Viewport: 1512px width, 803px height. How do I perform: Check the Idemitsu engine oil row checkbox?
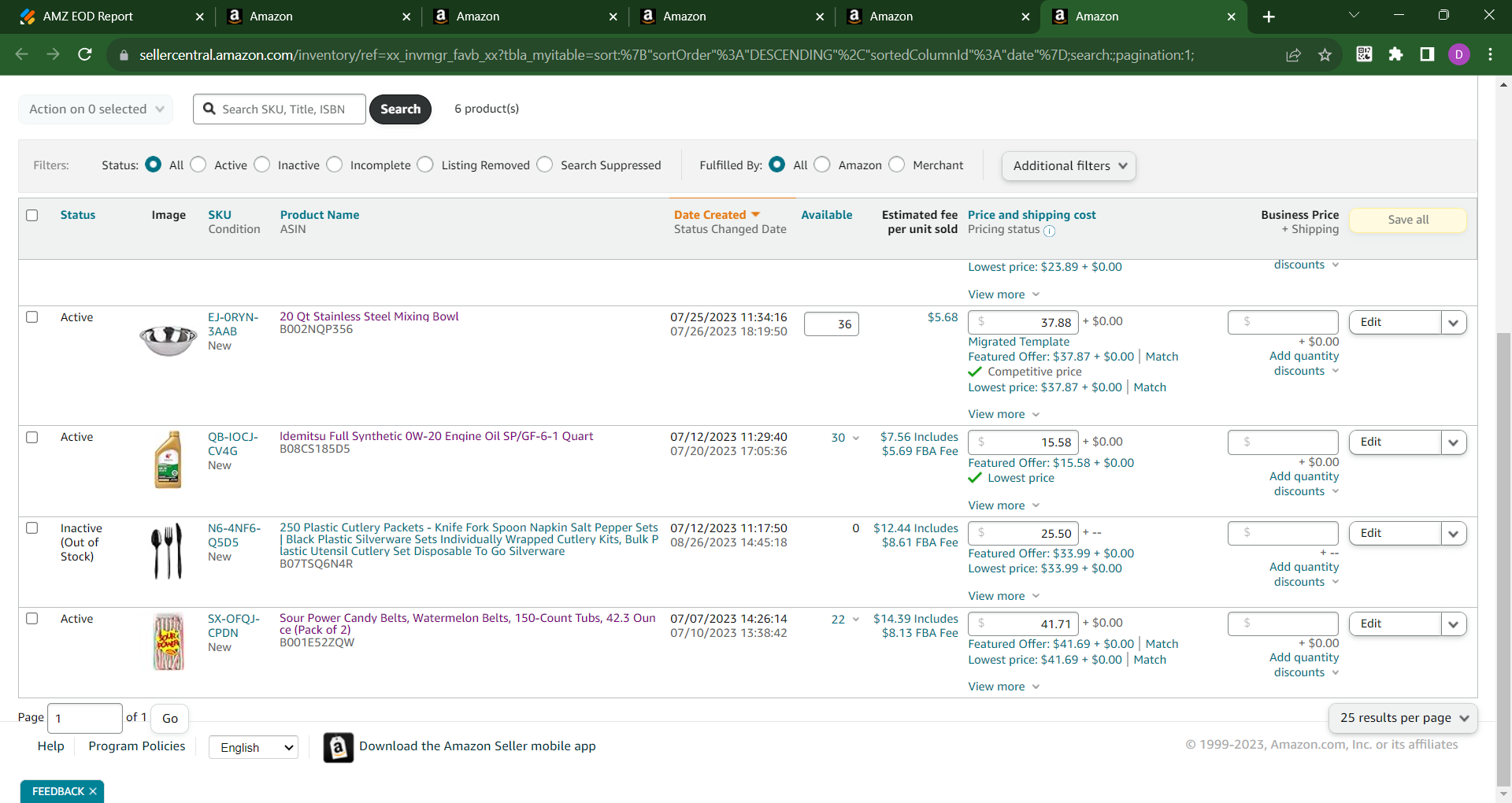click(32, 437)
